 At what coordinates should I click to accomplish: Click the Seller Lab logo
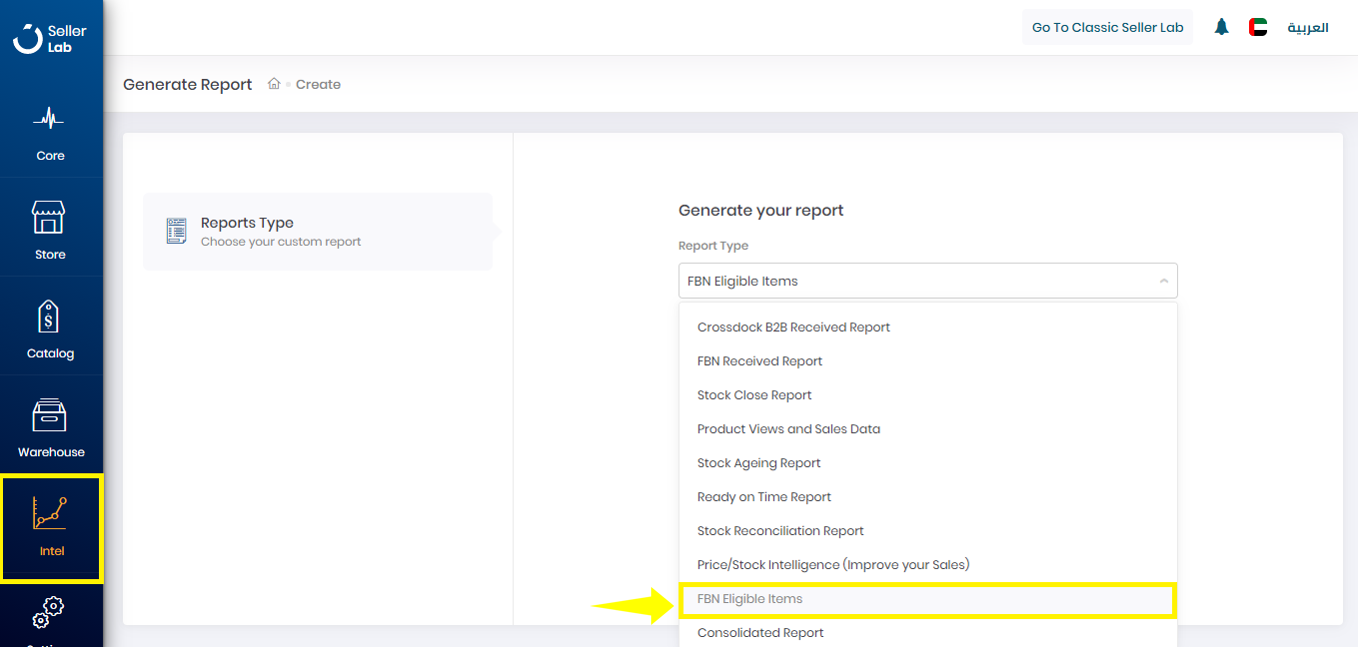[x=50, y=38]
